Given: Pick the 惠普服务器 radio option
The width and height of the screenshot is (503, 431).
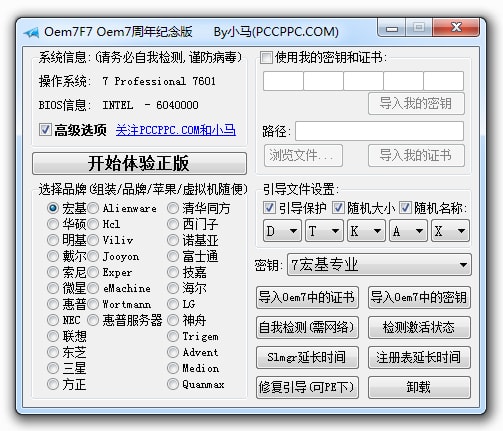Looking at the screenshot, I should click(93, 320).
